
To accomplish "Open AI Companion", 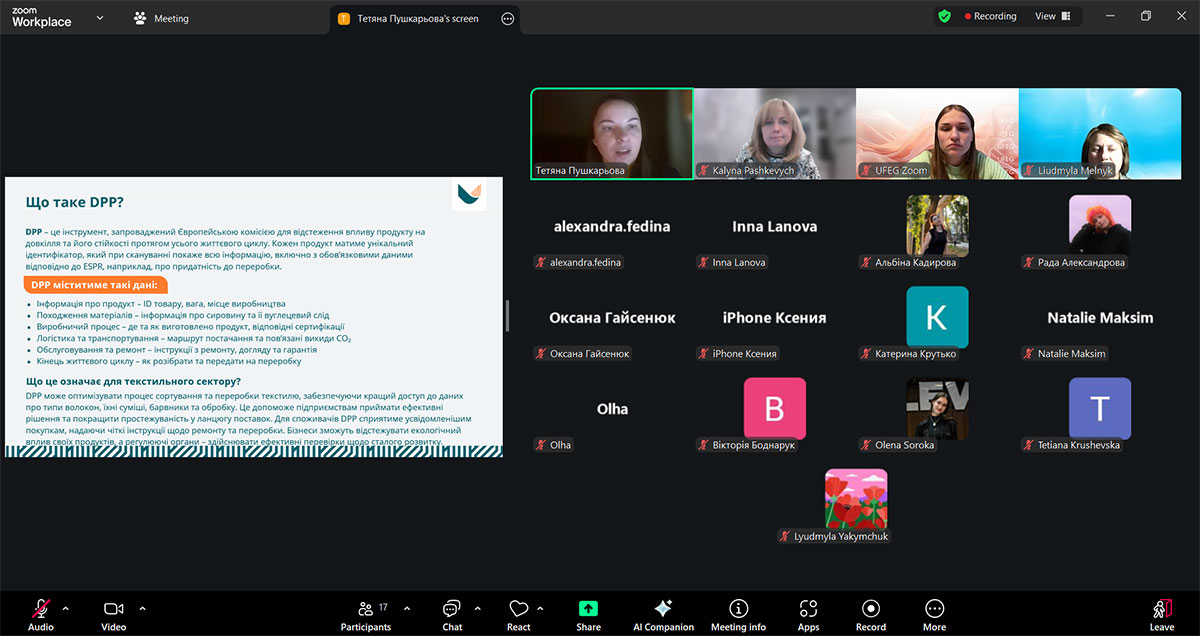I will coord(663,612).
